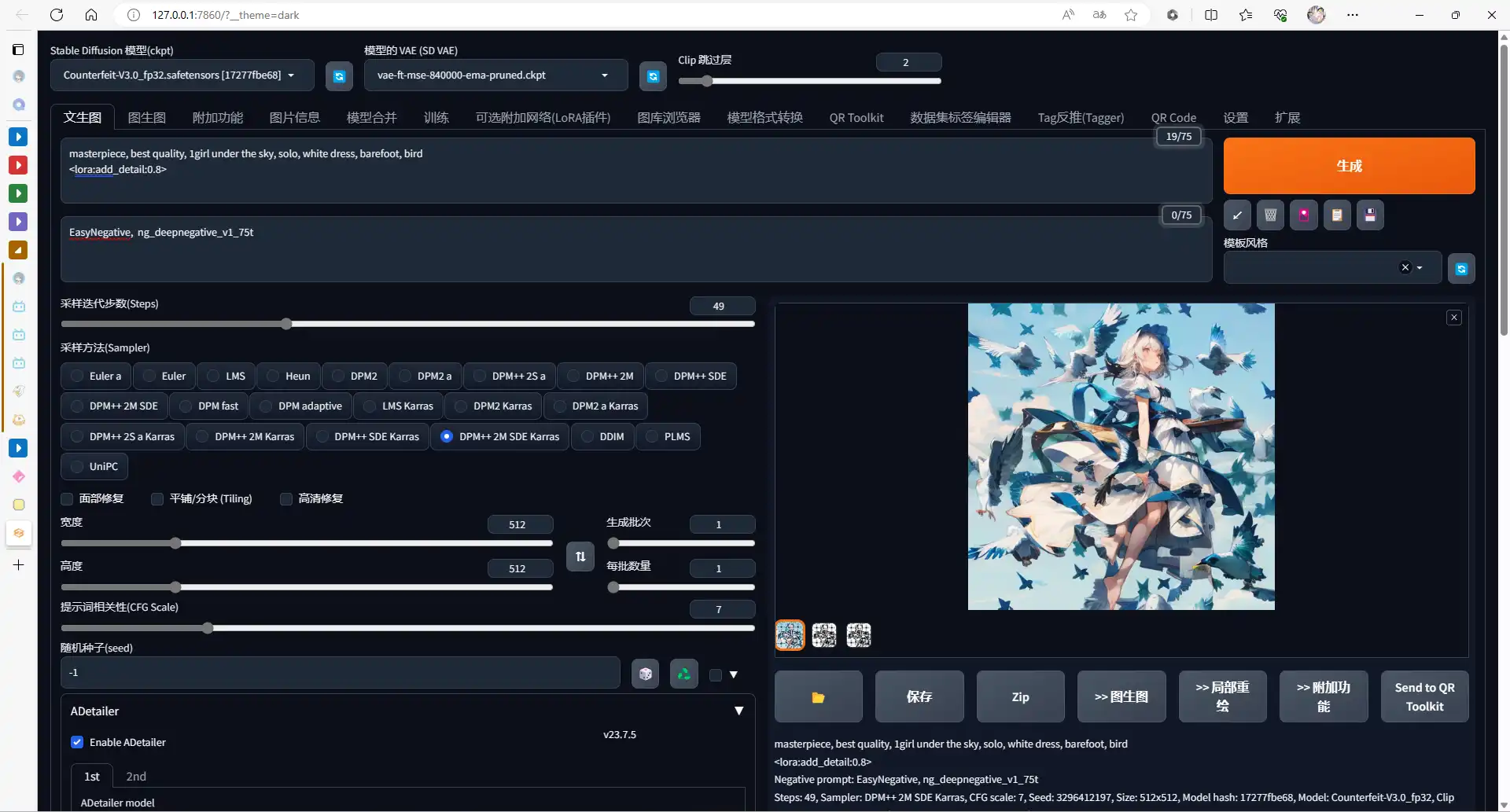
Task: Collapse the ADetailer section
Action: [x=738, y=711]
